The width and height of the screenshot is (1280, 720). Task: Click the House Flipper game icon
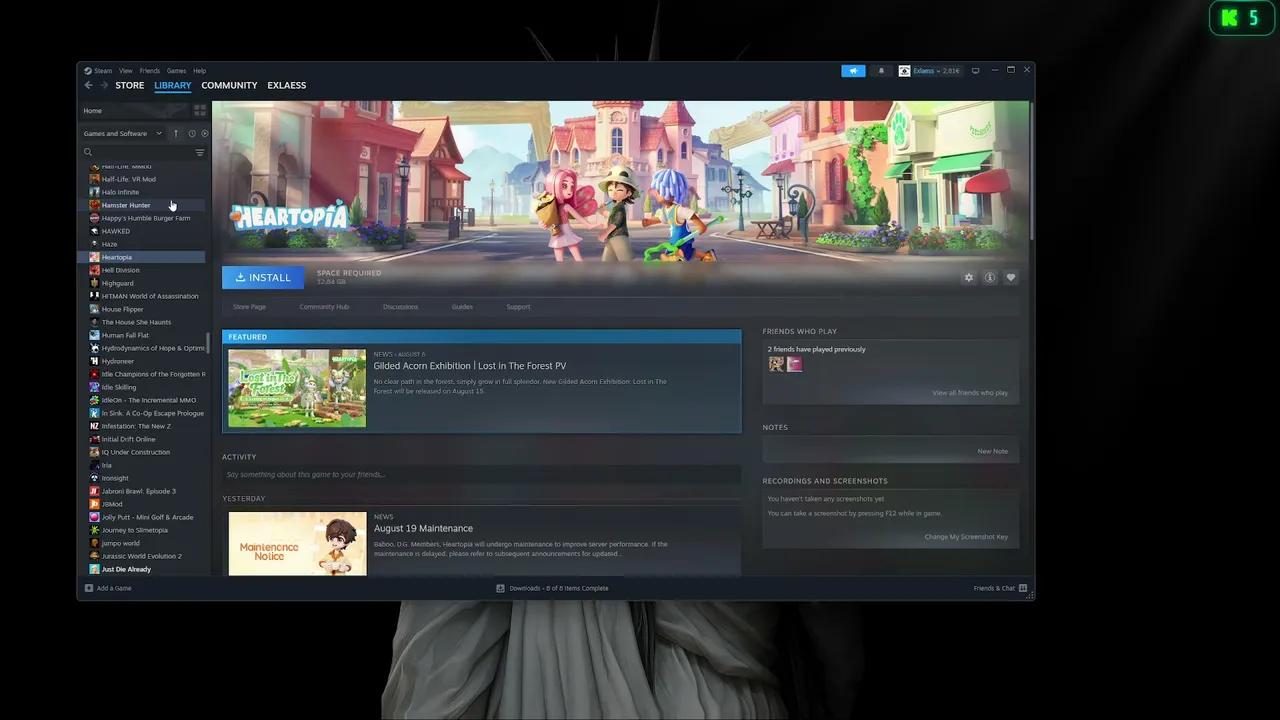point(94,309)
